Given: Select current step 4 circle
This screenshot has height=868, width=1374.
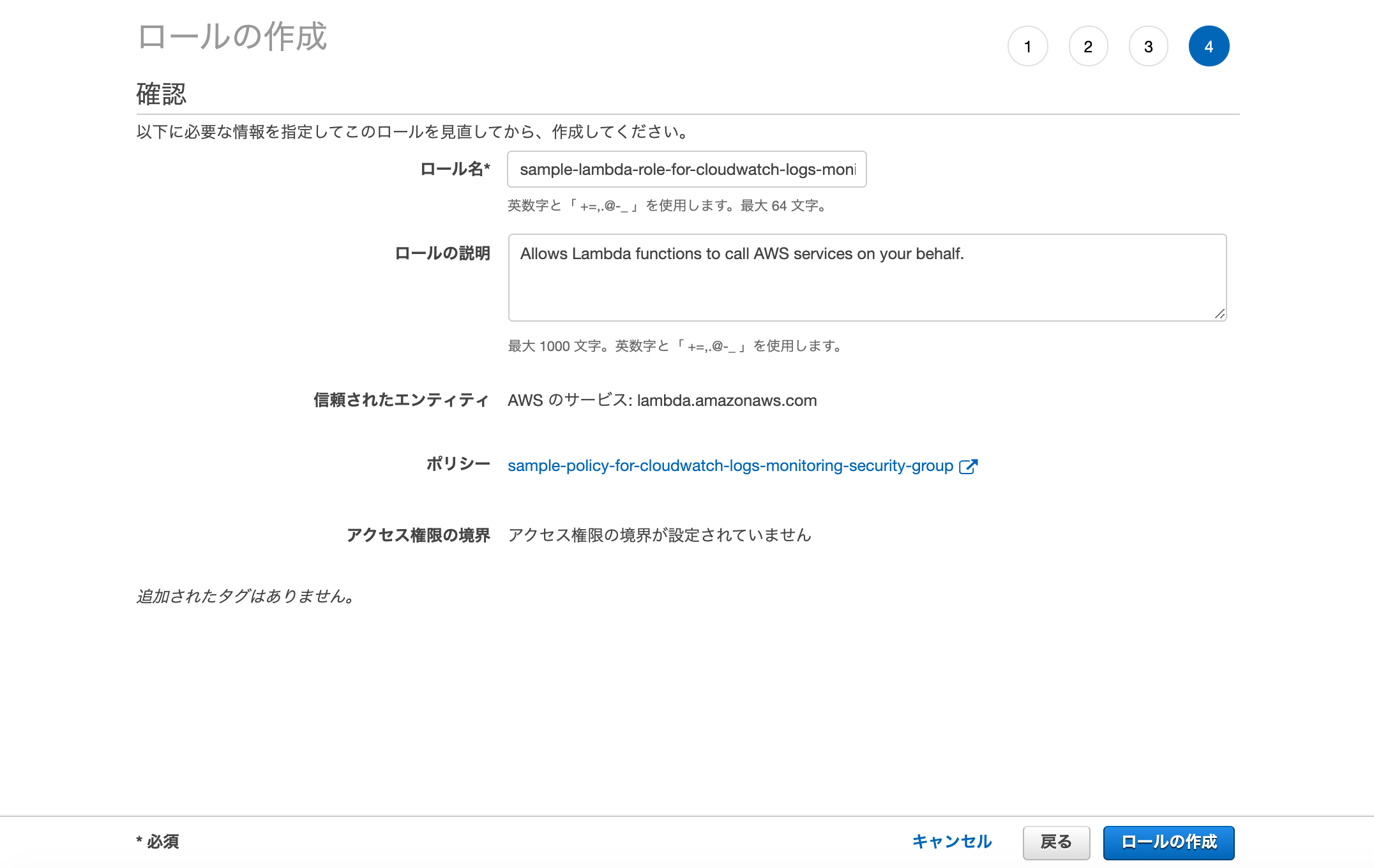Looking at the screenshot, I should pyautogui.click(x=1209, y=46).
